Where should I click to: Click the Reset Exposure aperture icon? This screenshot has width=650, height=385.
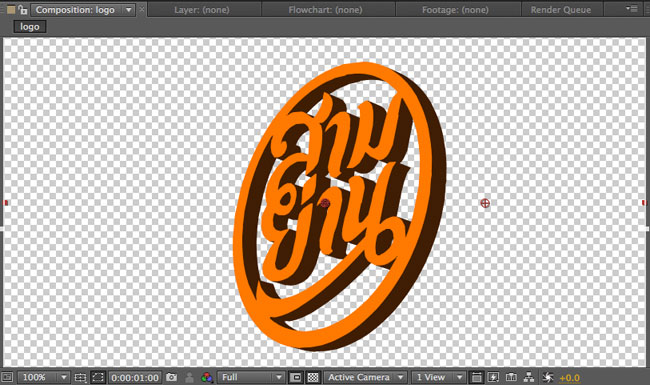pyautogui.click(x=548, y=377)
